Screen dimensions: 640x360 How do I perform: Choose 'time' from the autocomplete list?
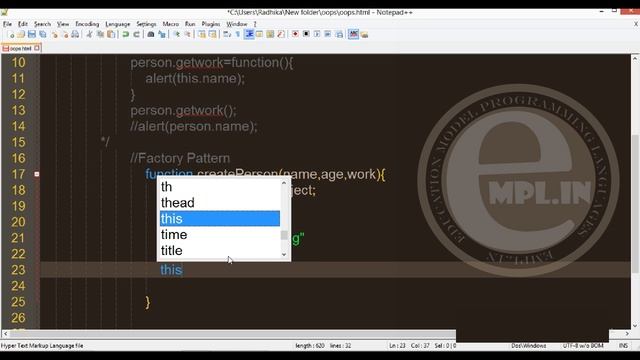click(x=220, y=234)
